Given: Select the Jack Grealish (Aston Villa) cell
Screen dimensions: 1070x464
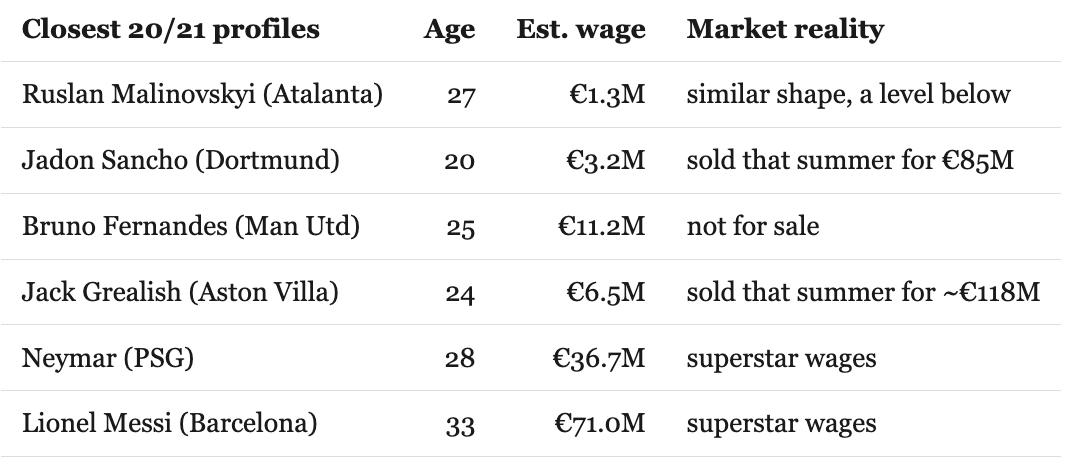Looking at the screenshot, I should 180,292.
